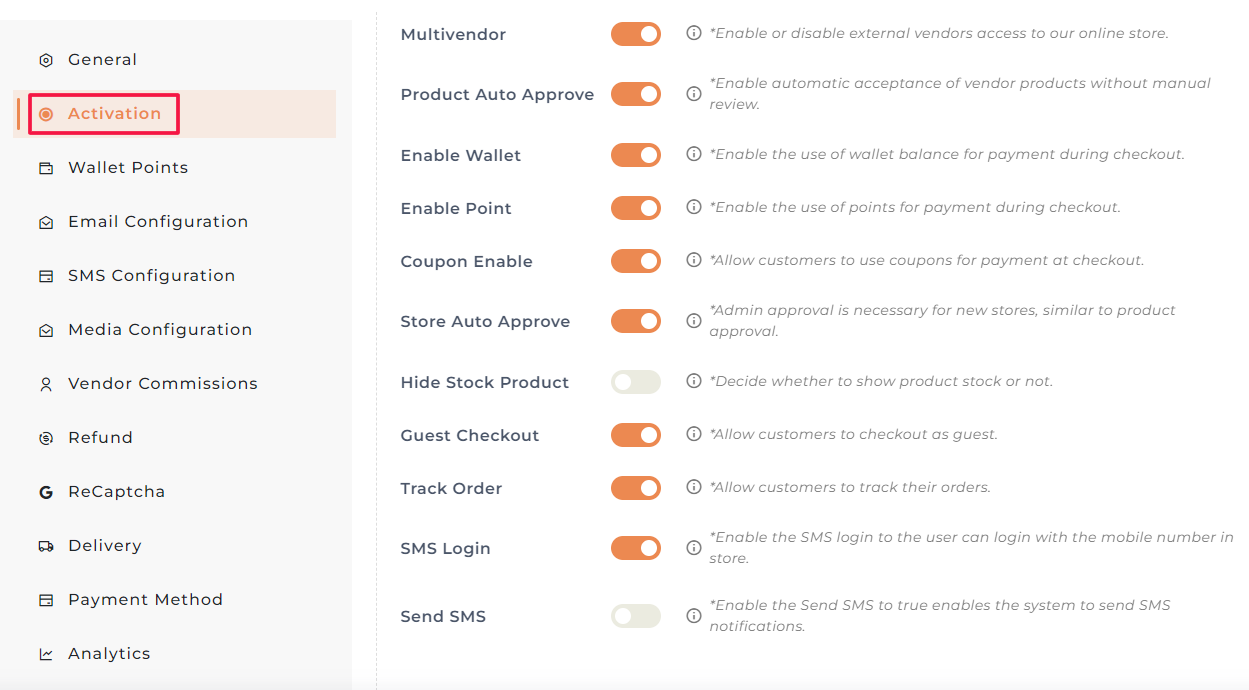The image size is (1249, 690).
Task: Go to Payment Method settings
Action: coord(145,600)
